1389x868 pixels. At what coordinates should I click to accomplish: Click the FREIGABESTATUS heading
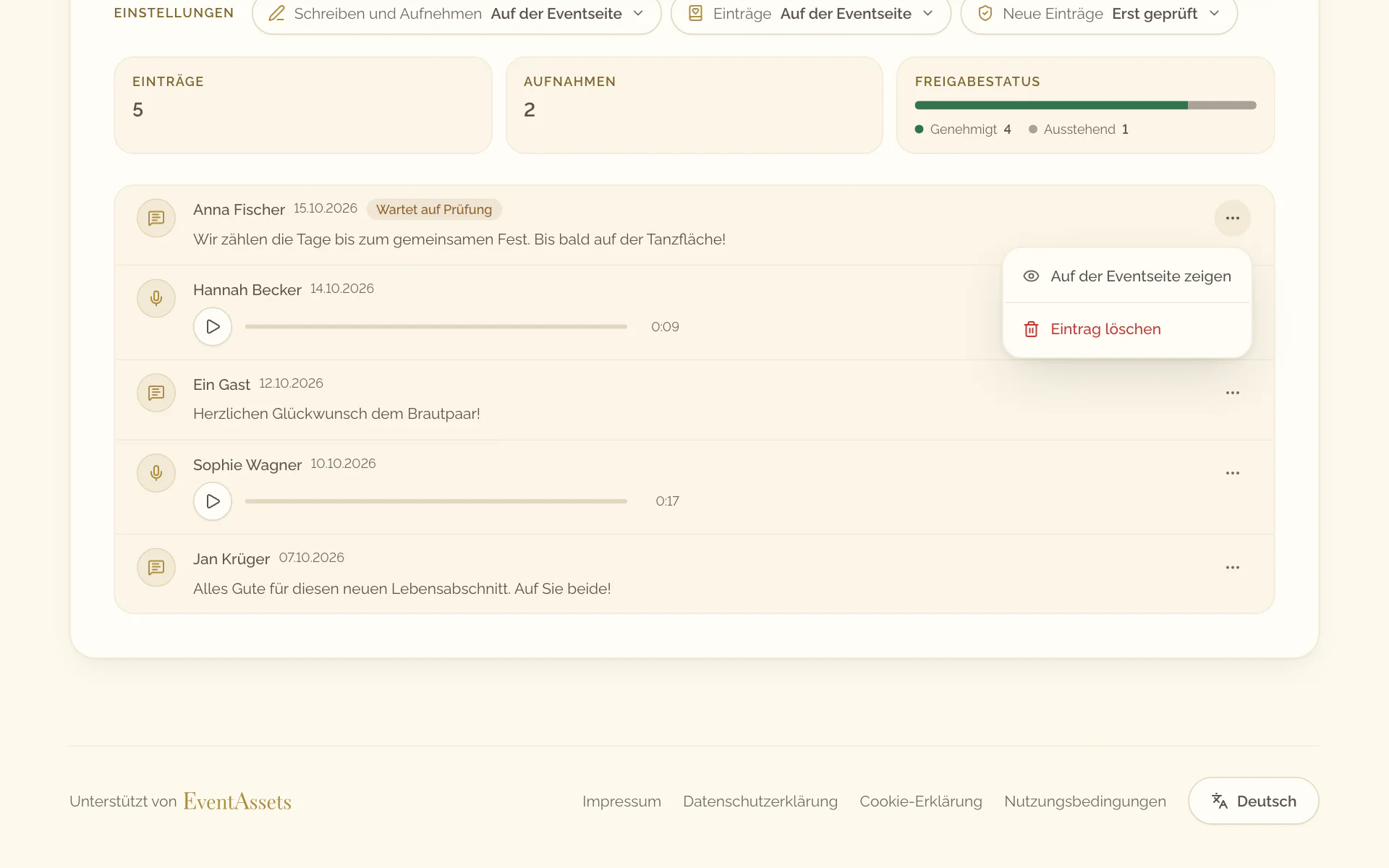tap(977, 82)
